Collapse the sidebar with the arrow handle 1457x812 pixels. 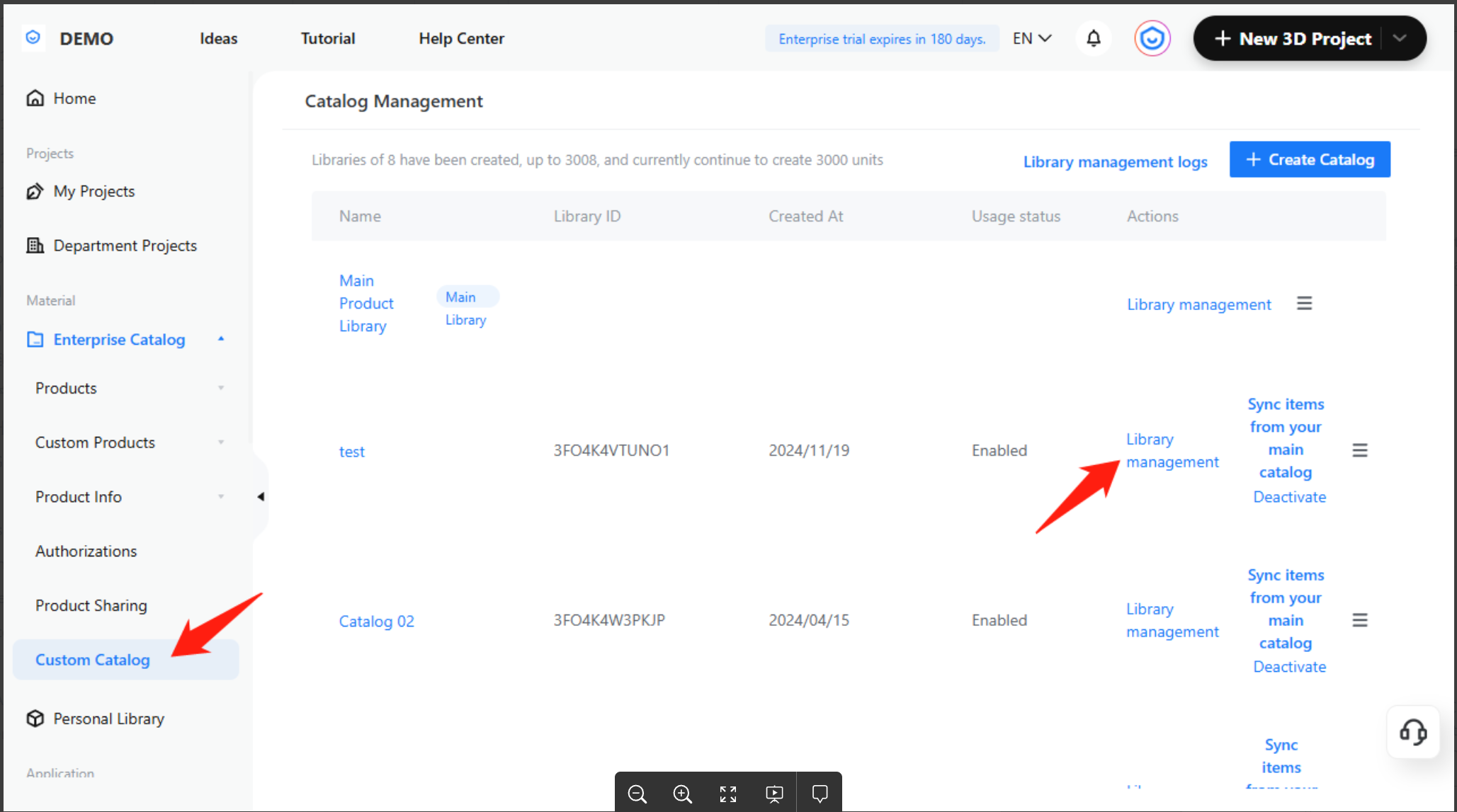[x=261, y=496]
